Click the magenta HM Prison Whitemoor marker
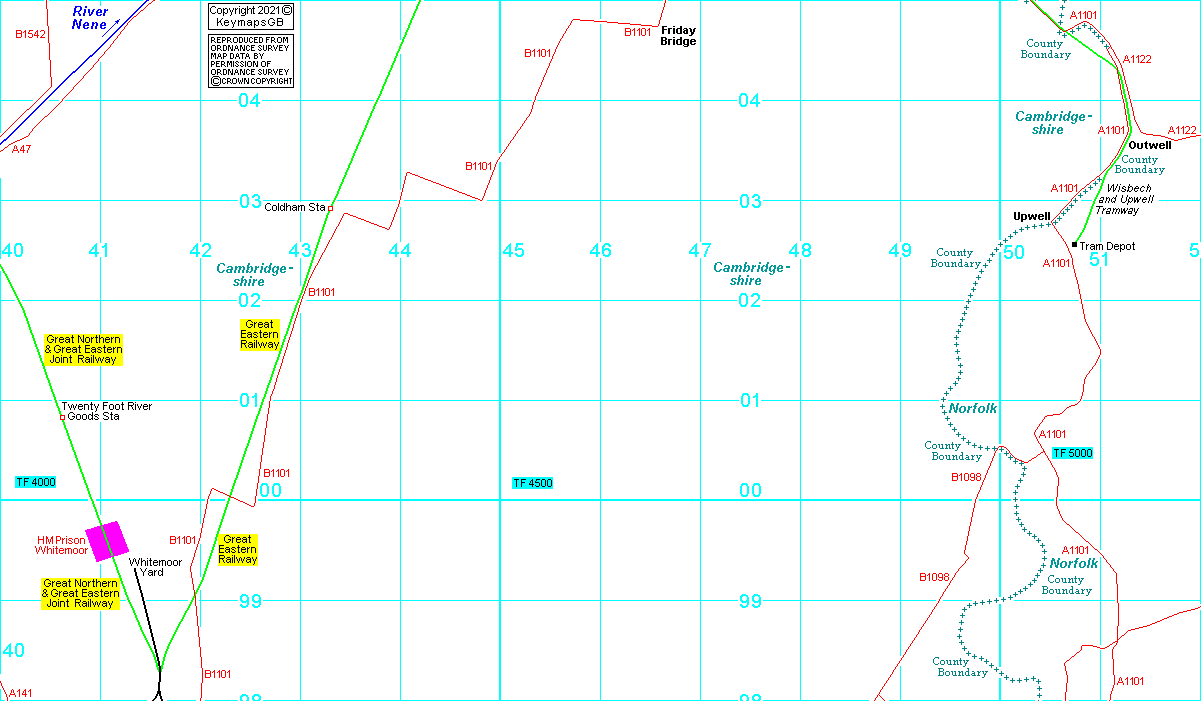1201x701 pixels. 107,541
